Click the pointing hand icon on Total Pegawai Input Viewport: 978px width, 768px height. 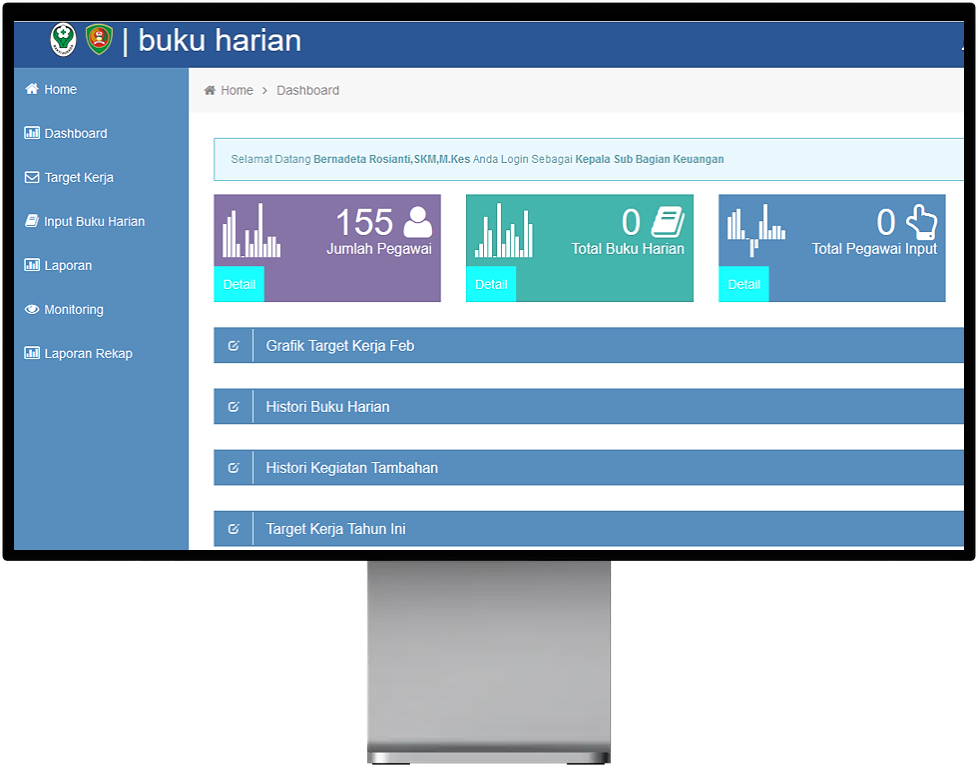pos(921,222)
